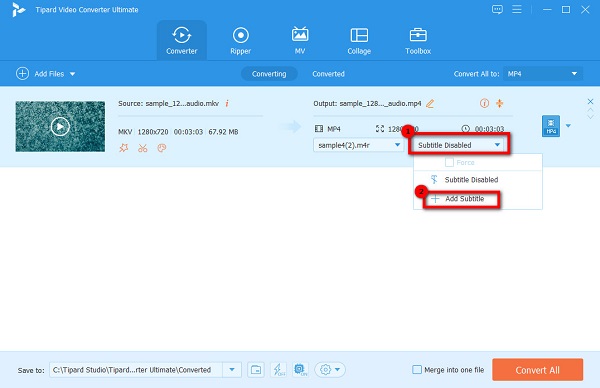Toggle the Merge into one file checkbox
Screen dimensions: 600x388
coord(417,370)
